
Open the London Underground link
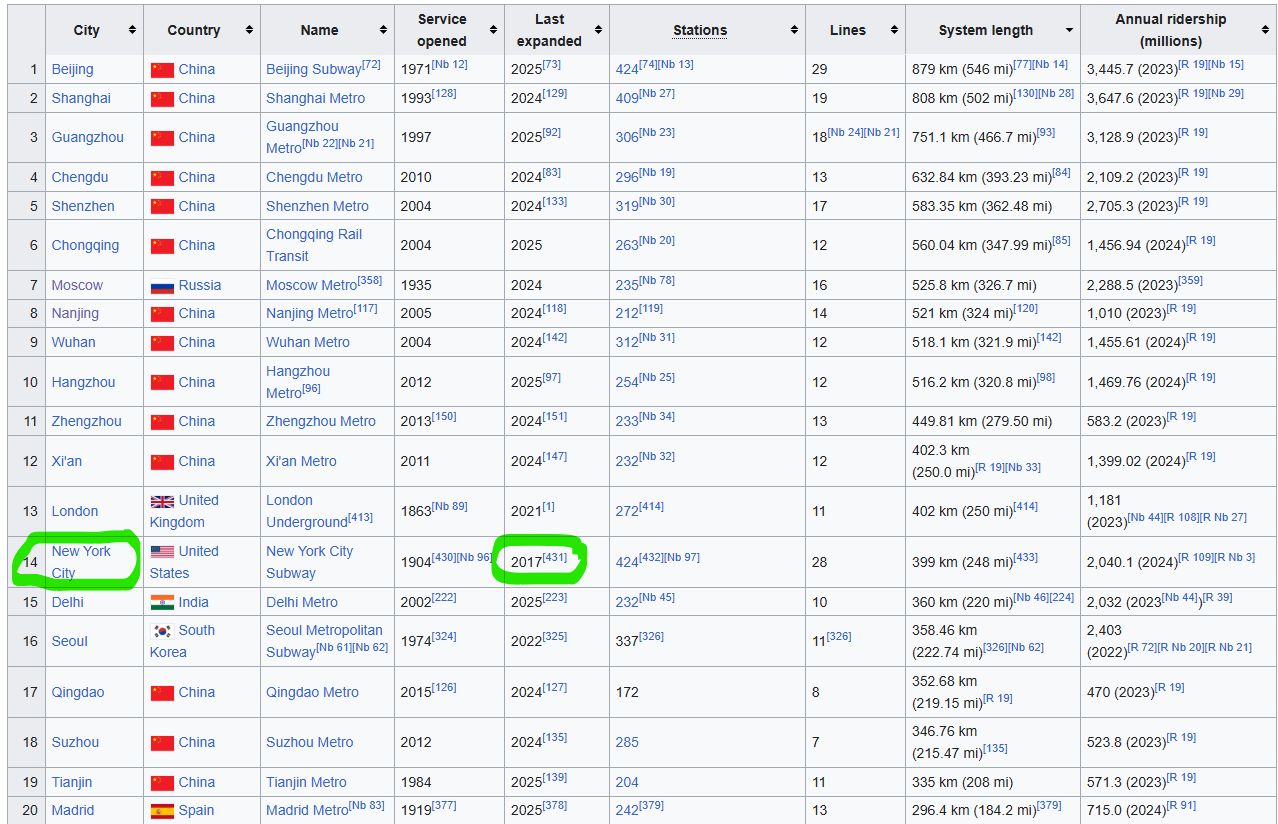[x=306, y=511]
